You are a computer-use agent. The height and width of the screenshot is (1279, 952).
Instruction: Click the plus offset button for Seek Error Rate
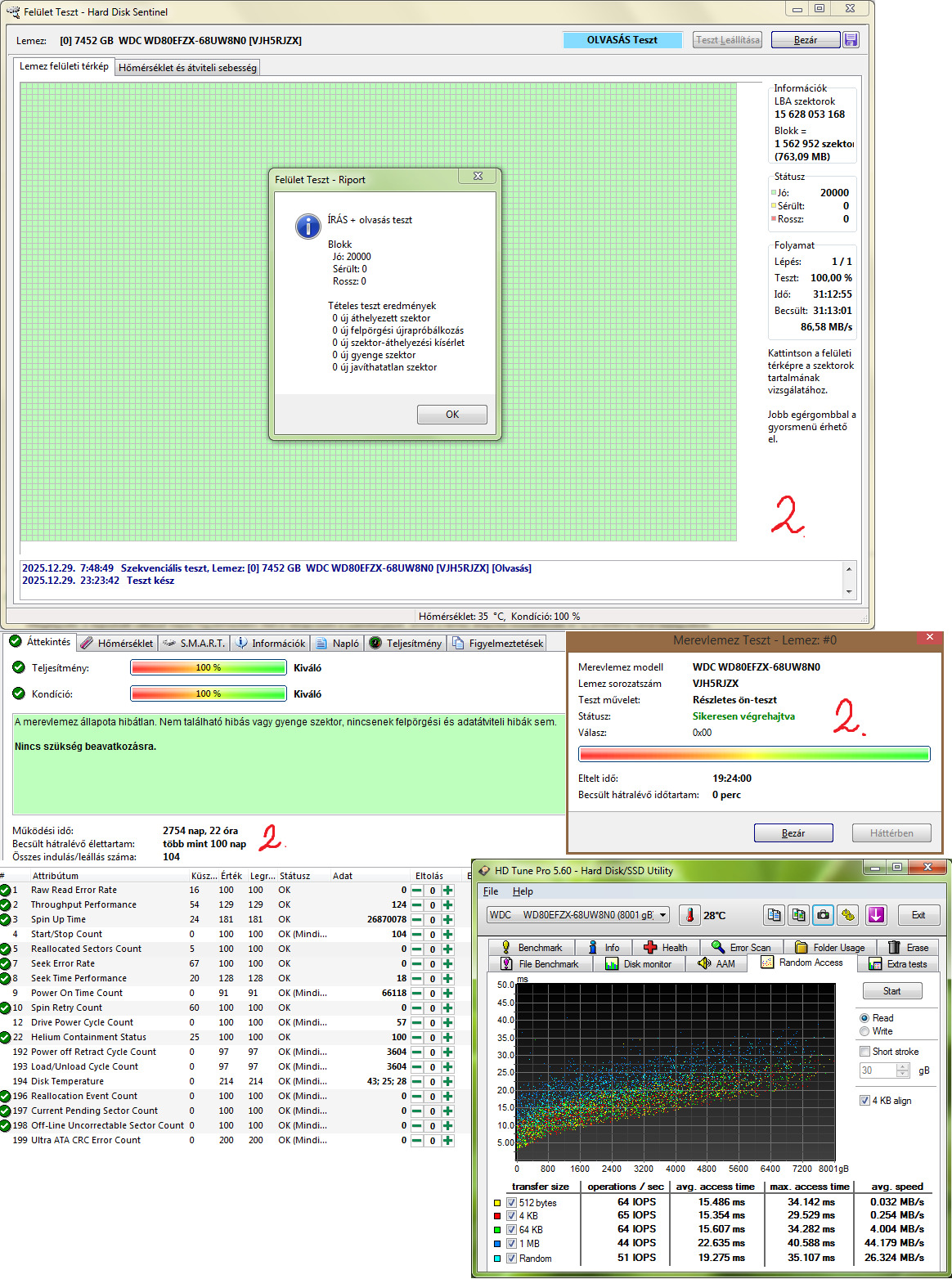[x=447, y=964]
